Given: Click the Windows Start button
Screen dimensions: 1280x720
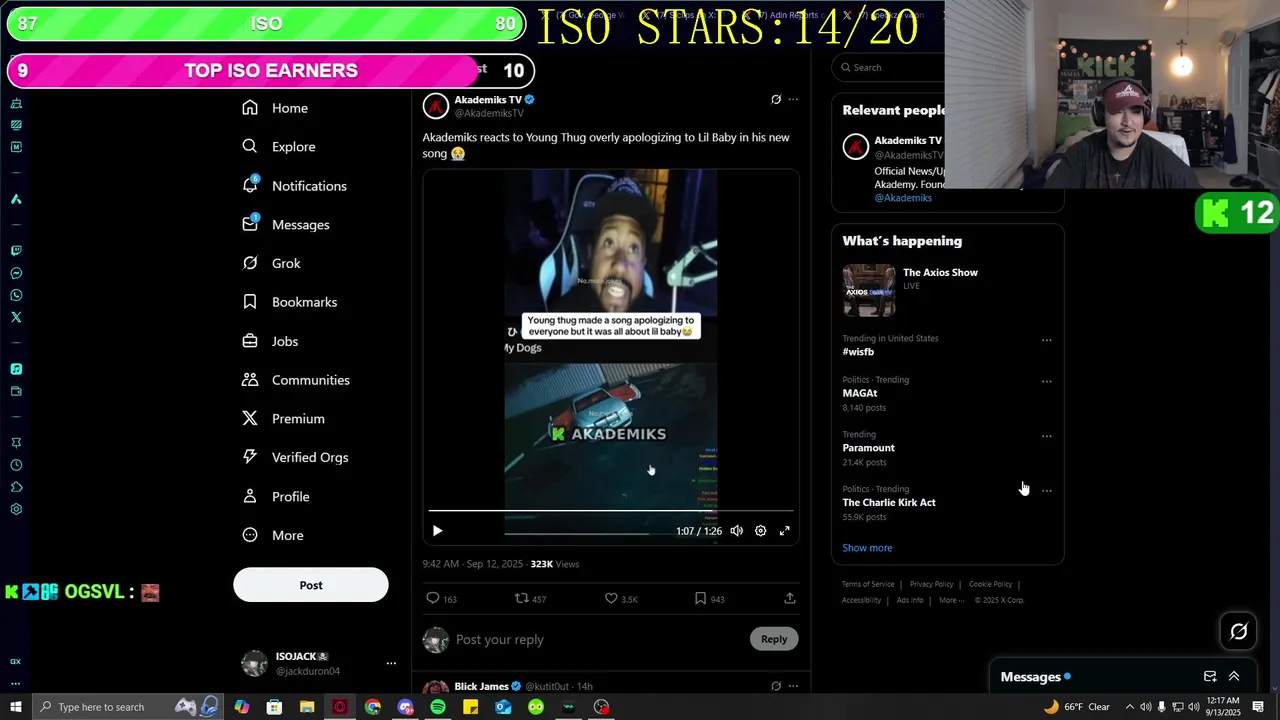Looking at the screenshot, I should coord(16,707).
